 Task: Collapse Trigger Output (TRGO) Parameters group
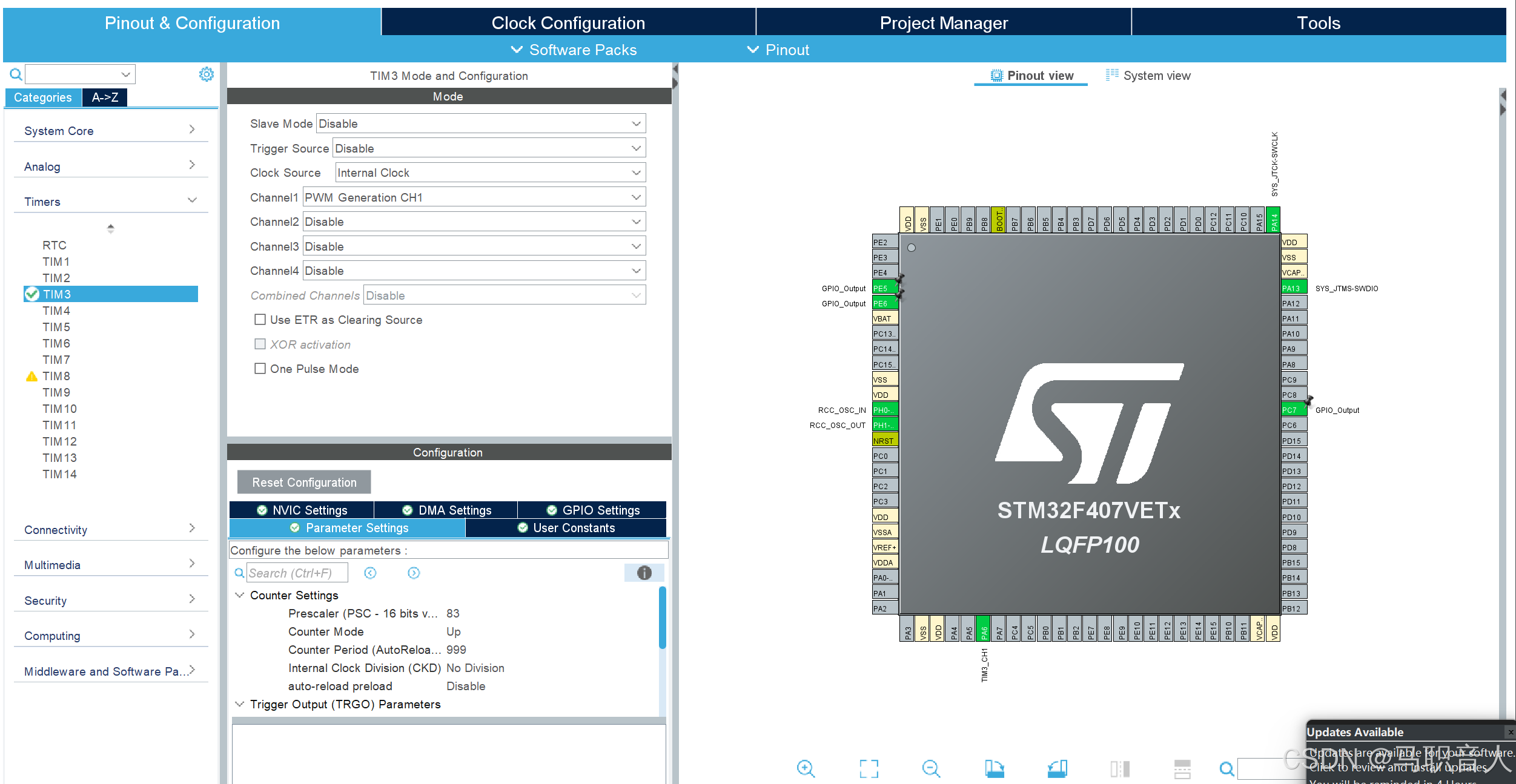[x=240, y=704]
